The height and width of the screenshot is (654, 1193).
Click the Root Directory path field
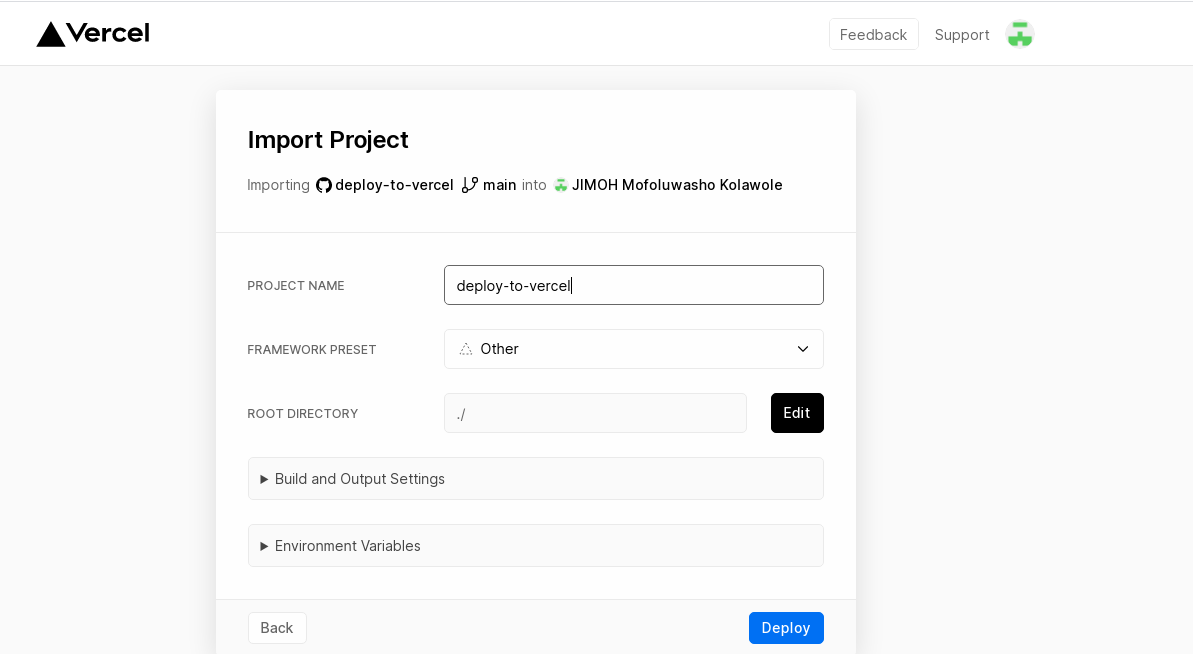595,413
